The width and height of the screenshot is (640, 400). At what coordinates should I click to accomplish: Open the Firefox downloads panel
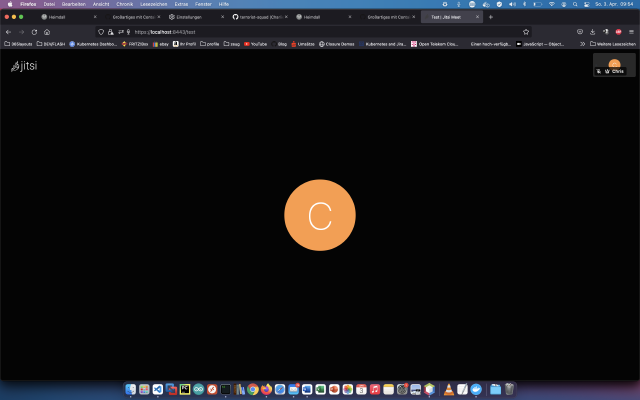pos(593,32)
